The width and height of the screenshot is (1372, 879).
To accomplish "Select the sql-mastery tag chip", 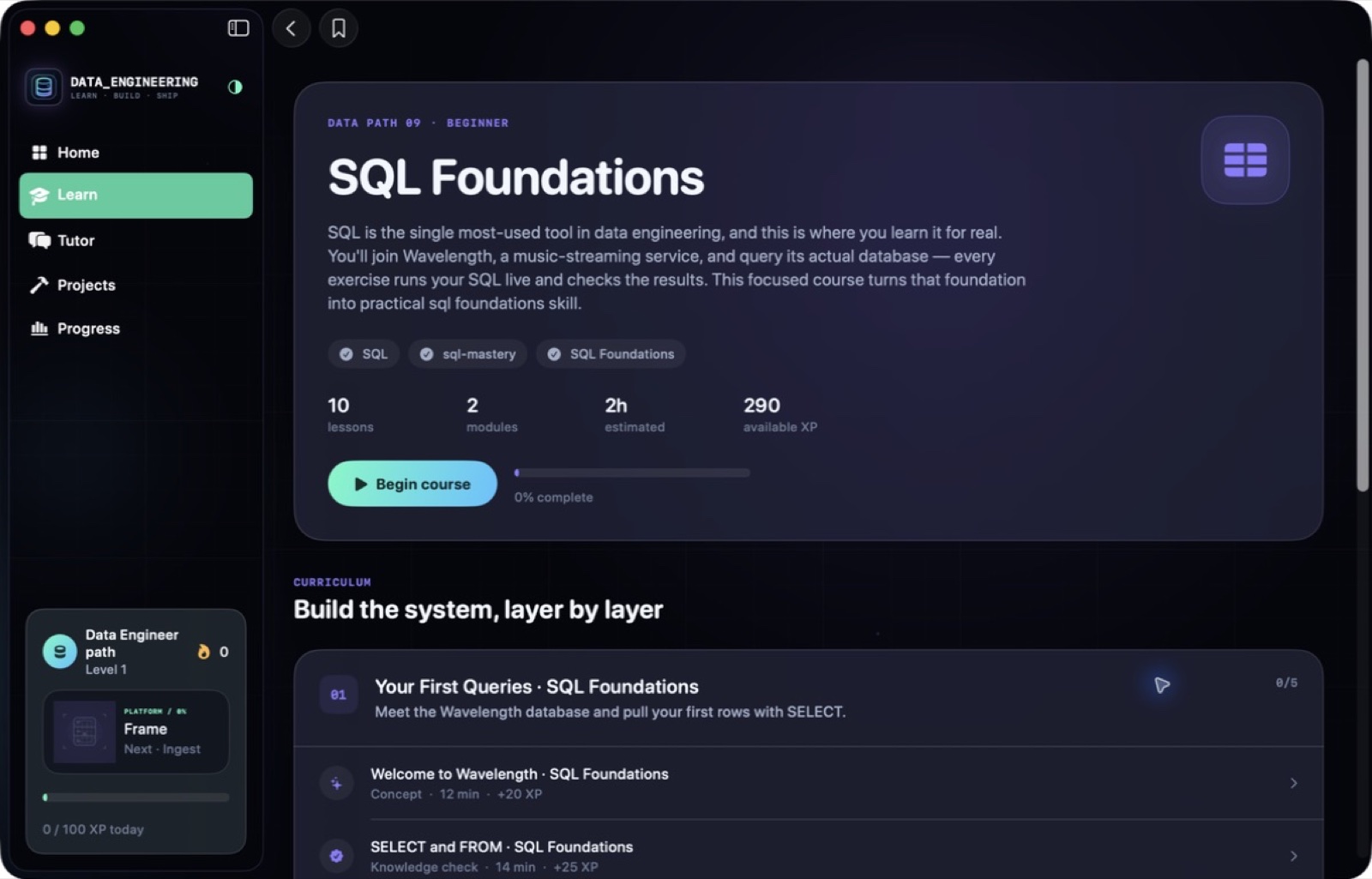I will (467, 354).
